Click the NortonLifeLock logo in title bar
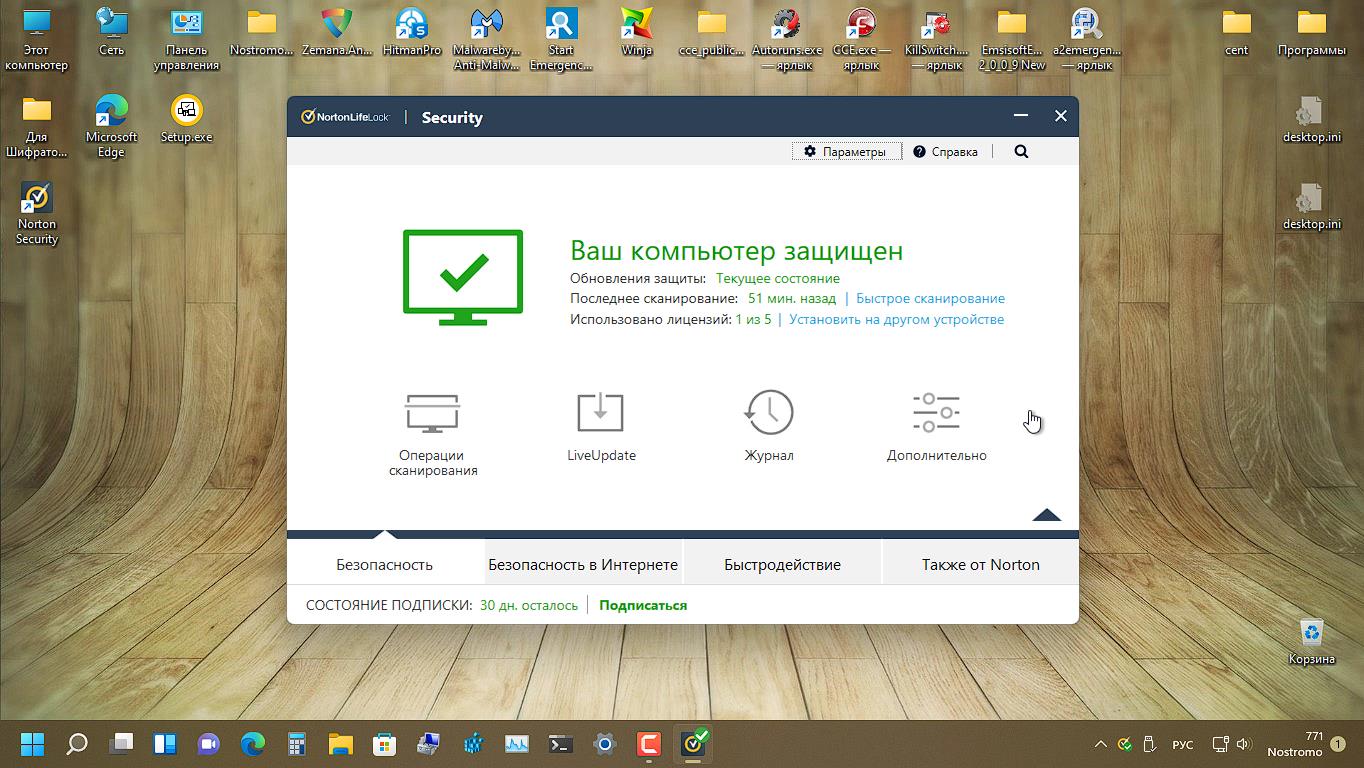1364x768 pixels. click(x=345, y=117)
